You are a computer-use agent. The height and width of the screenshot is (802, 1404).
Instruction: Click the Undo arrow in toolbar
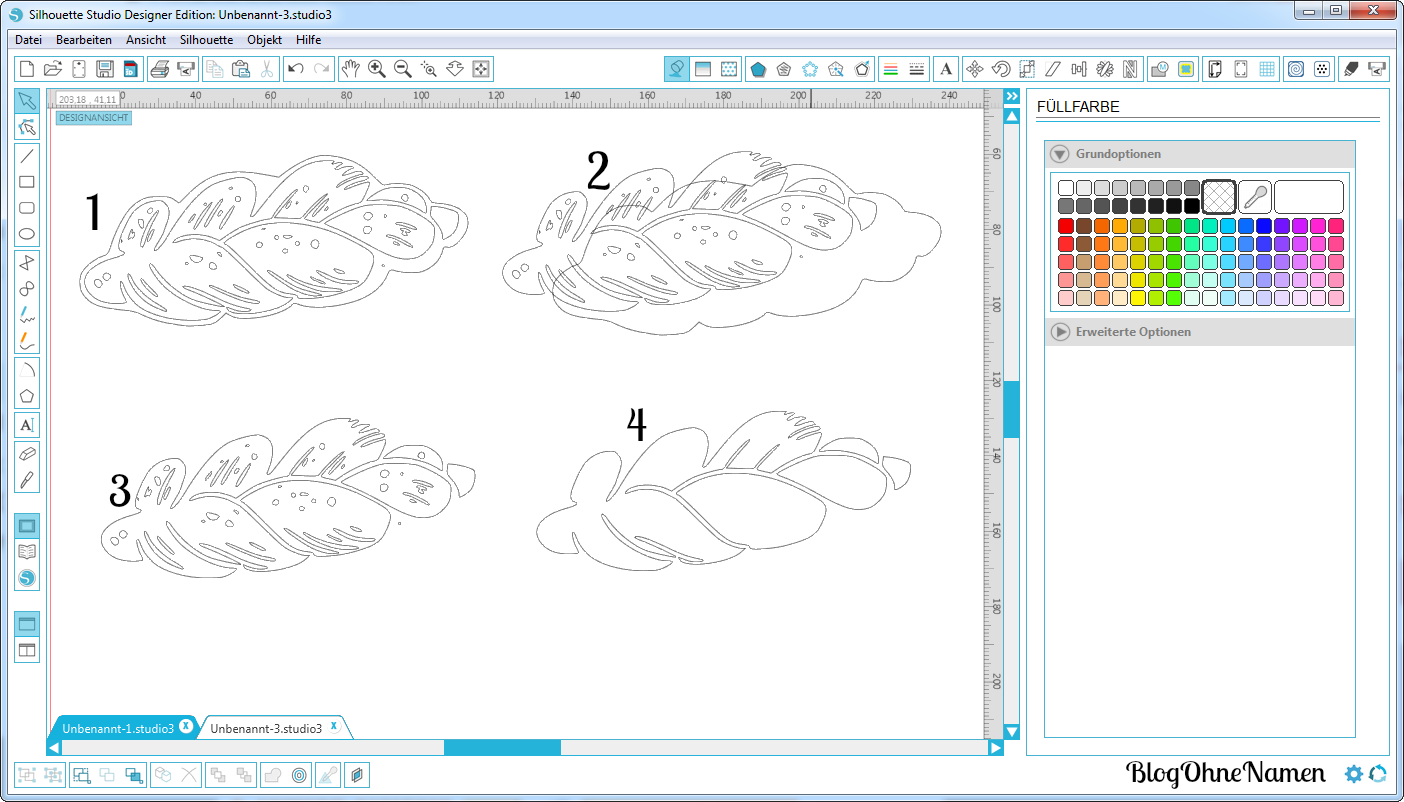295,69
